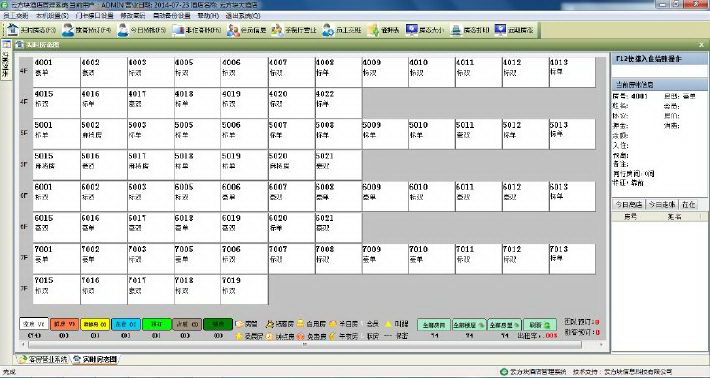
Task: Click the staff shift-change icon in the toolbar
Action: 328,30
